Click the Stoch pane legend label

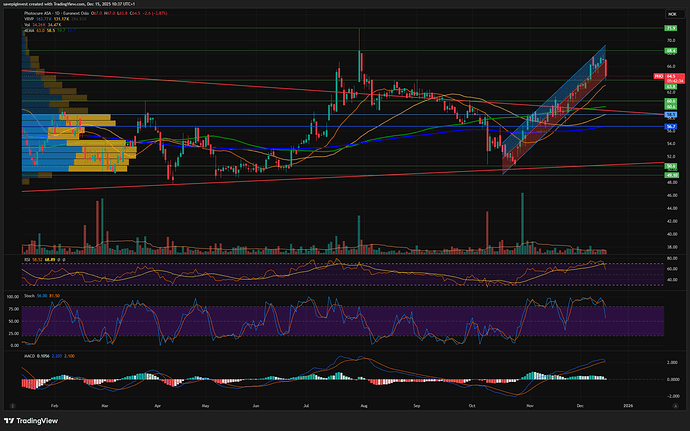(30, 296)
